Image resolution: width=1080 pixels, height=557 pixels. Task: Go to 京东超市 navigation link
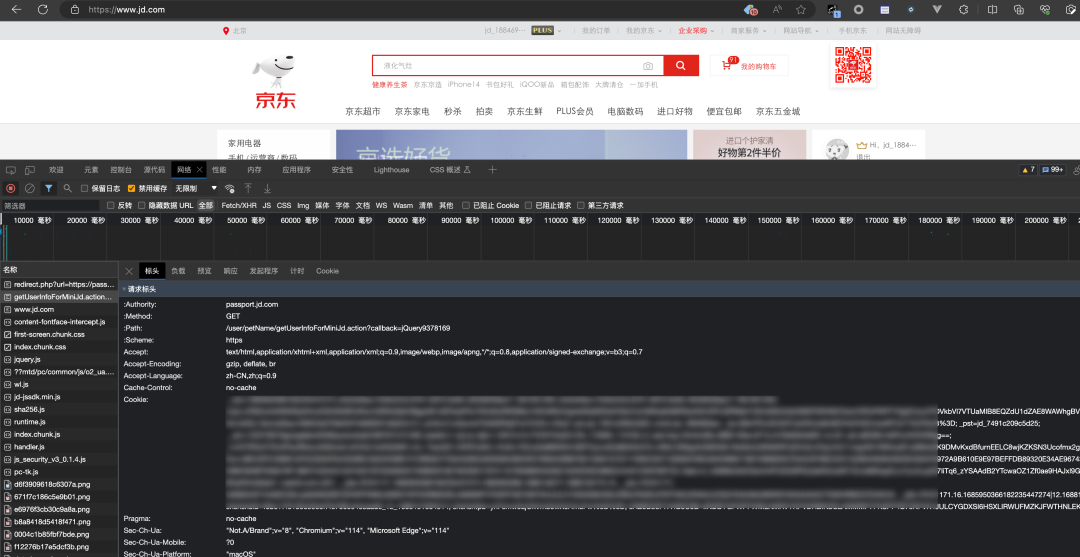click(363, 112)
